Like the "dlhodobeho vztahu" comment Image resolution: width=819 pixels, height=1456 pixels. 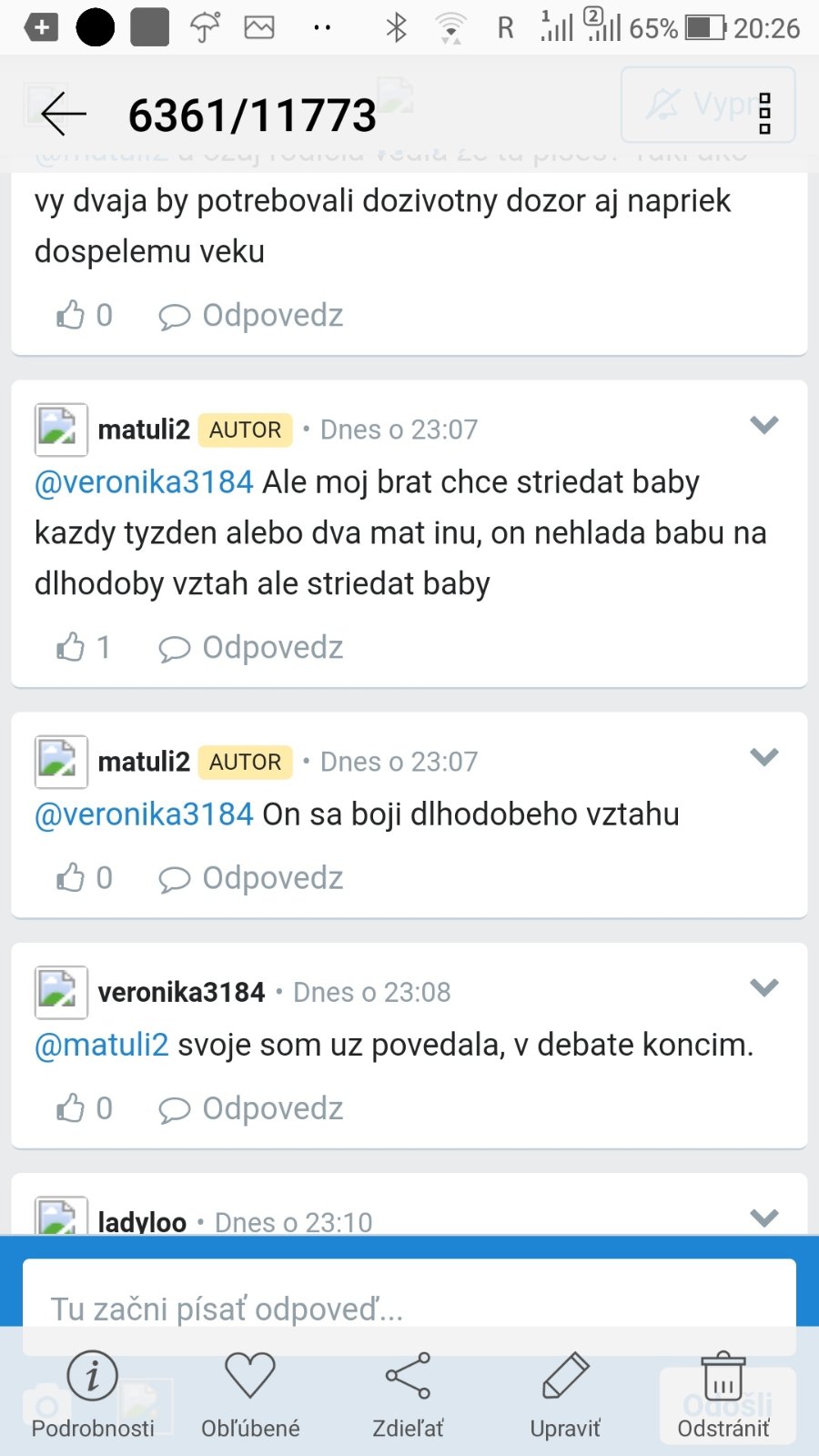coord(71,878)
